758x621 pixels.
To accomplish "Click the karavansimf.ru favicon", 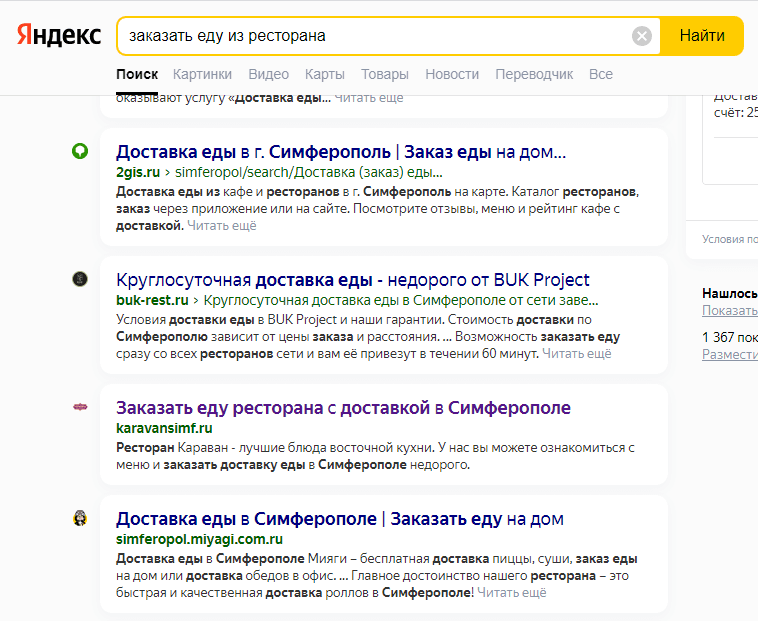I will (80, 407).
